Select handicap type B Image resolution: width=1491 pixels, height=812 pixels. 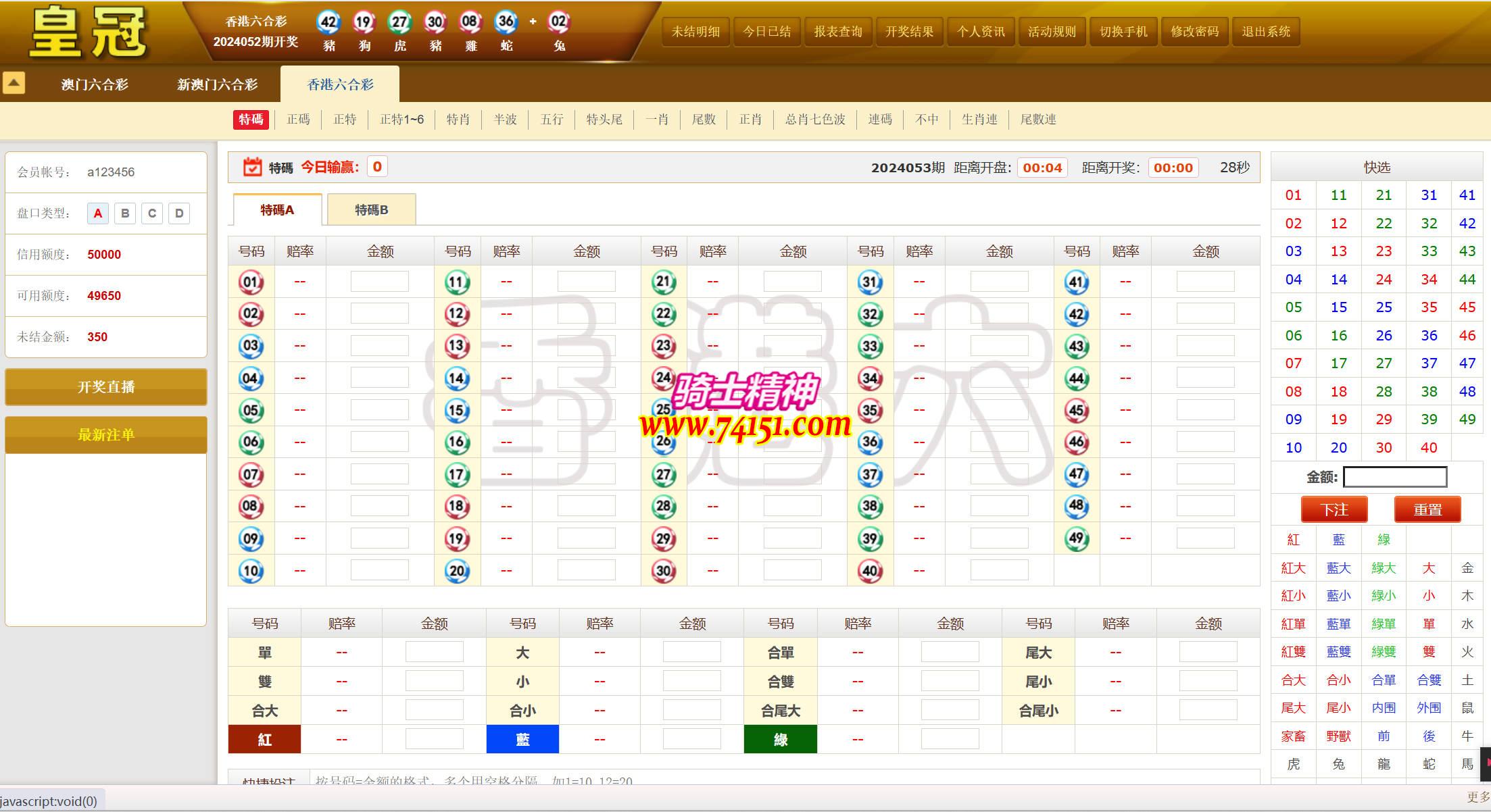(x=125, y=213)
